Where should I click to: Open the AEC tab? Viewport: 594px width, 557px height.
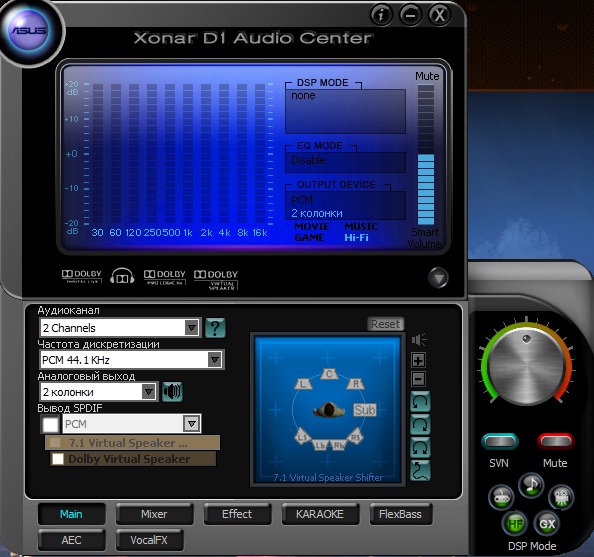[x=71, y=540]
